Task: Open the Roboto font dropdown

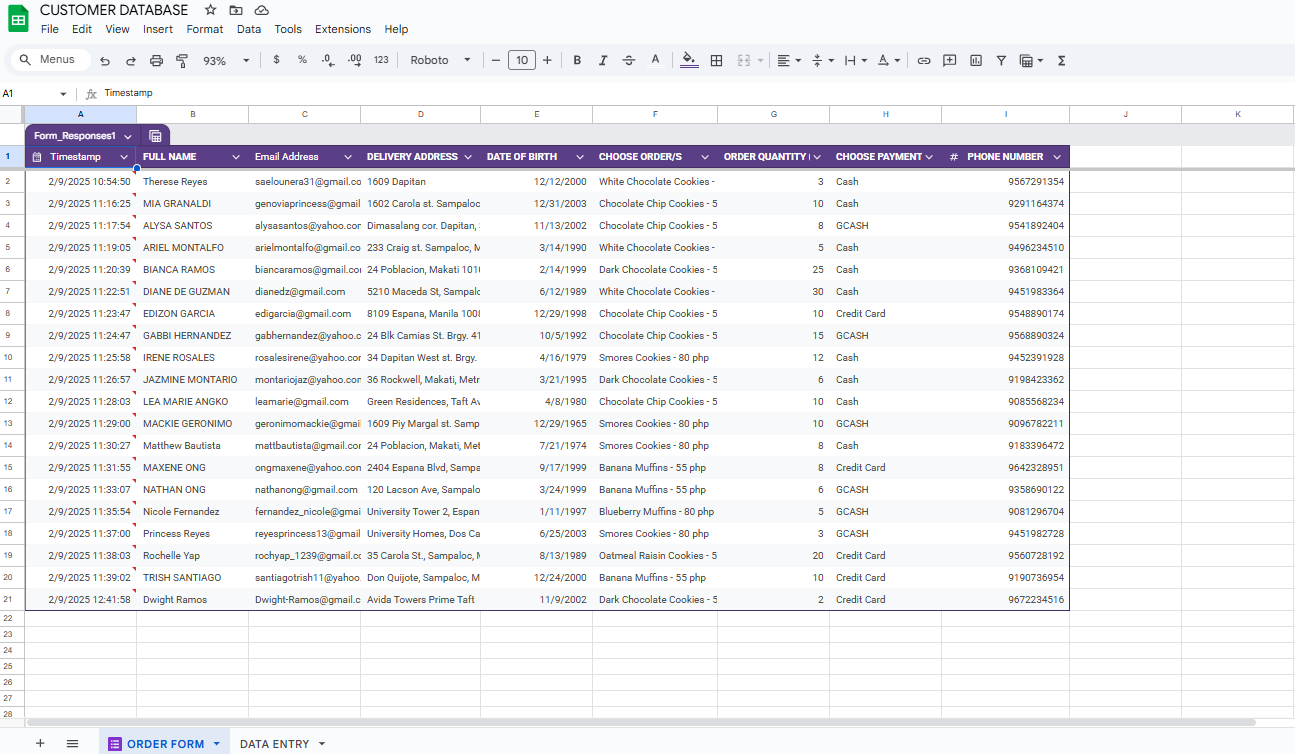Action: pyautogui.click(x=440, y=61)
